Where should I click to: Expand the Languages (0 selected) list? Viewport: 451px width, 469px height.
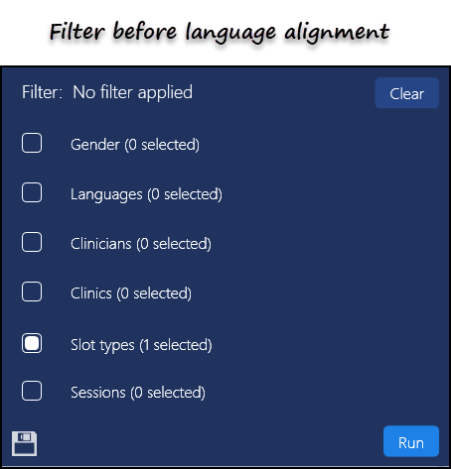146,194
